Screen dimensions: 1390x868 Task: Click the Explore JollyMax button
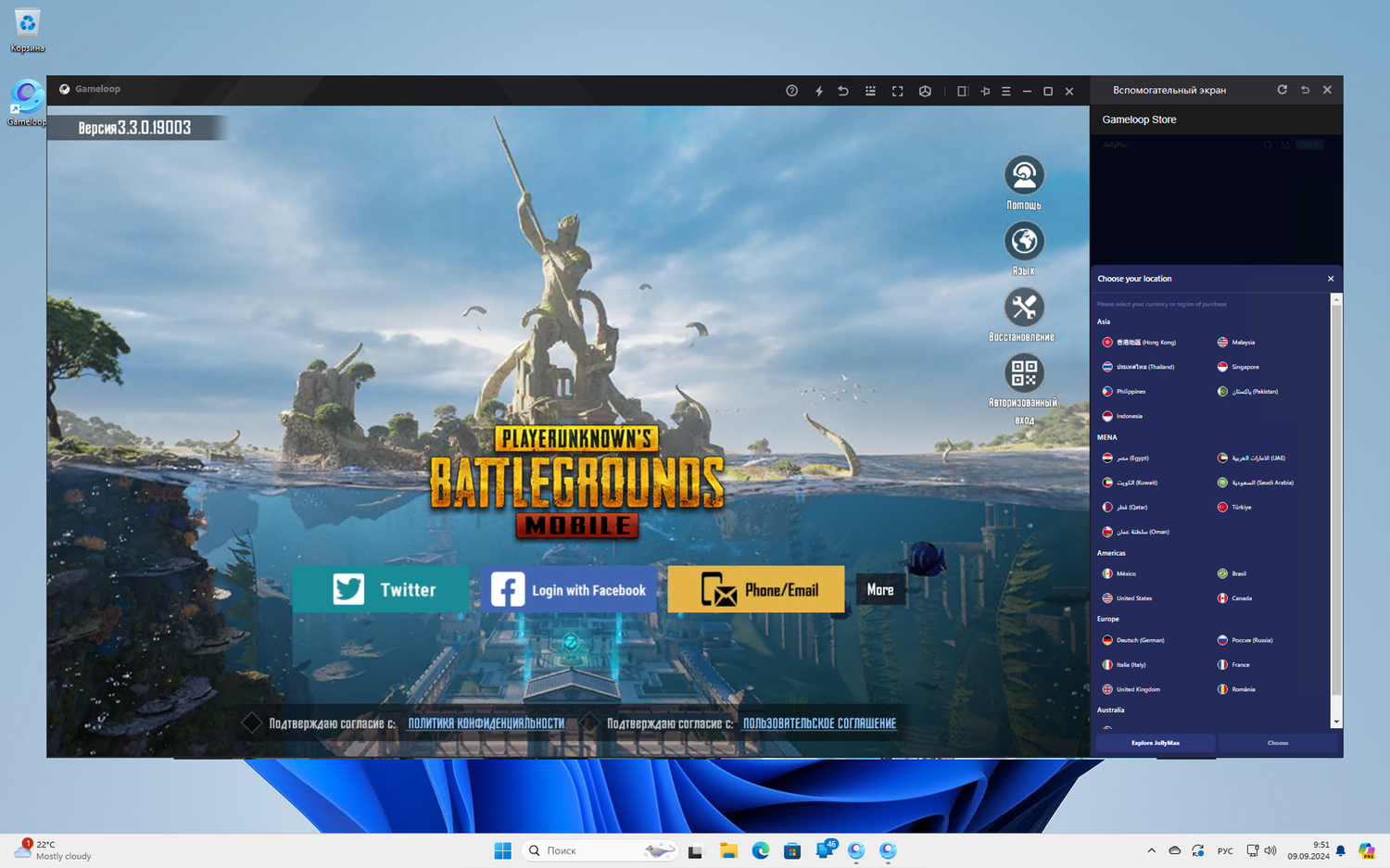pyautogui.click(x=1156, y=743)
